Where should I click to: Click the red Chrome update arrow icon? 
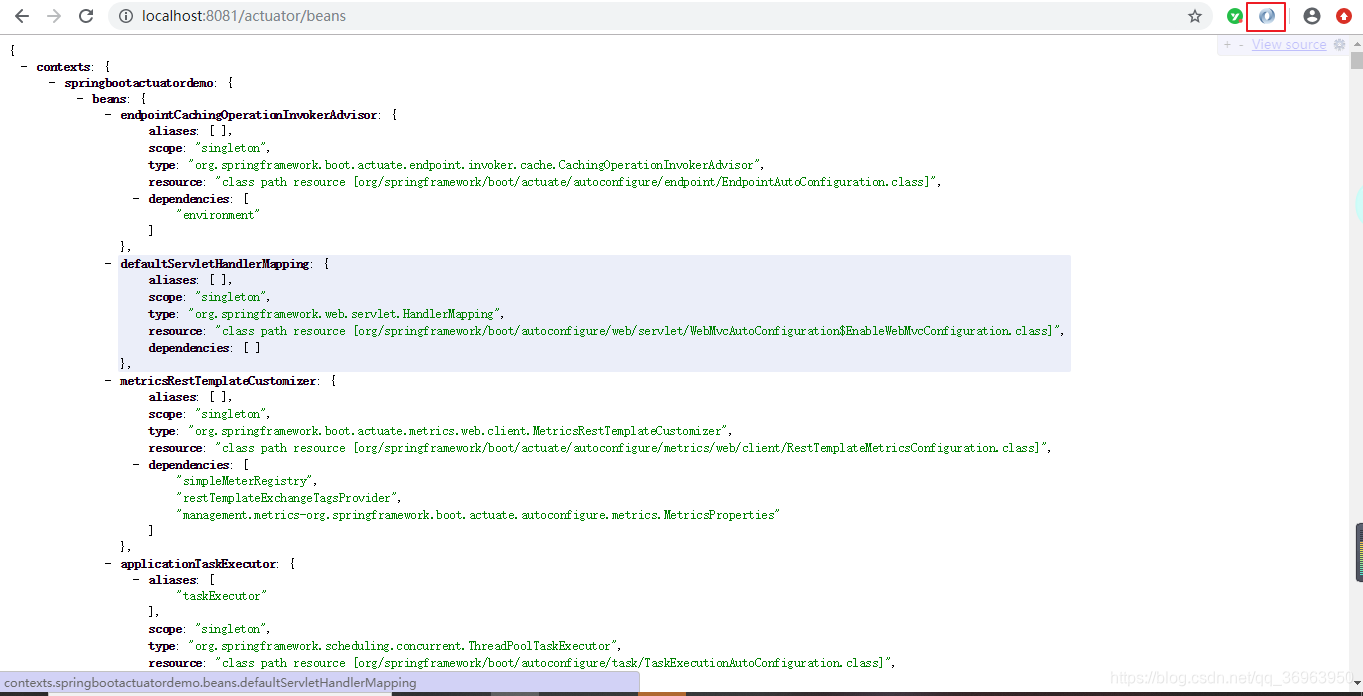(1344, 16)
